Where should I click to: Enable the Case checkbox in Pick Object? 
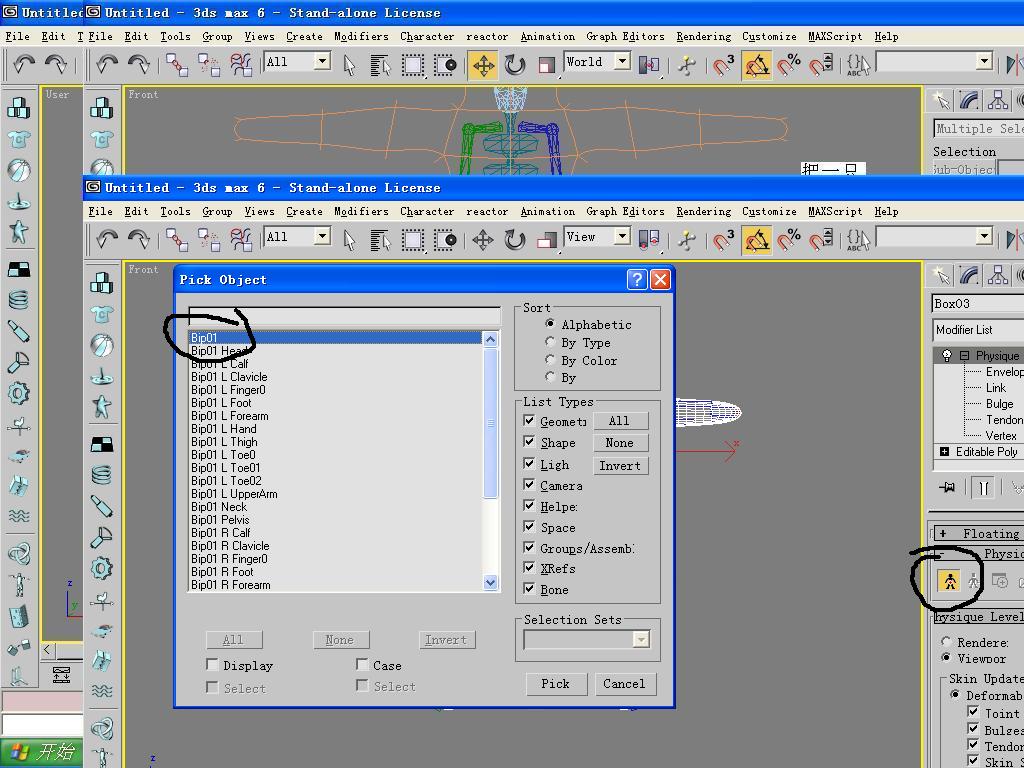coord(362,665)
